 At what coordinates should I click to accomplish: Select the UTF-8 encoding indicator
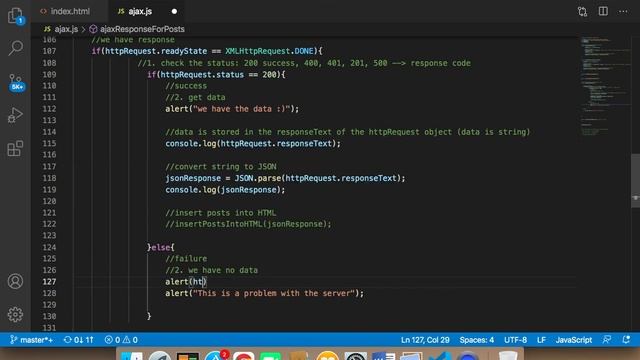515,340
